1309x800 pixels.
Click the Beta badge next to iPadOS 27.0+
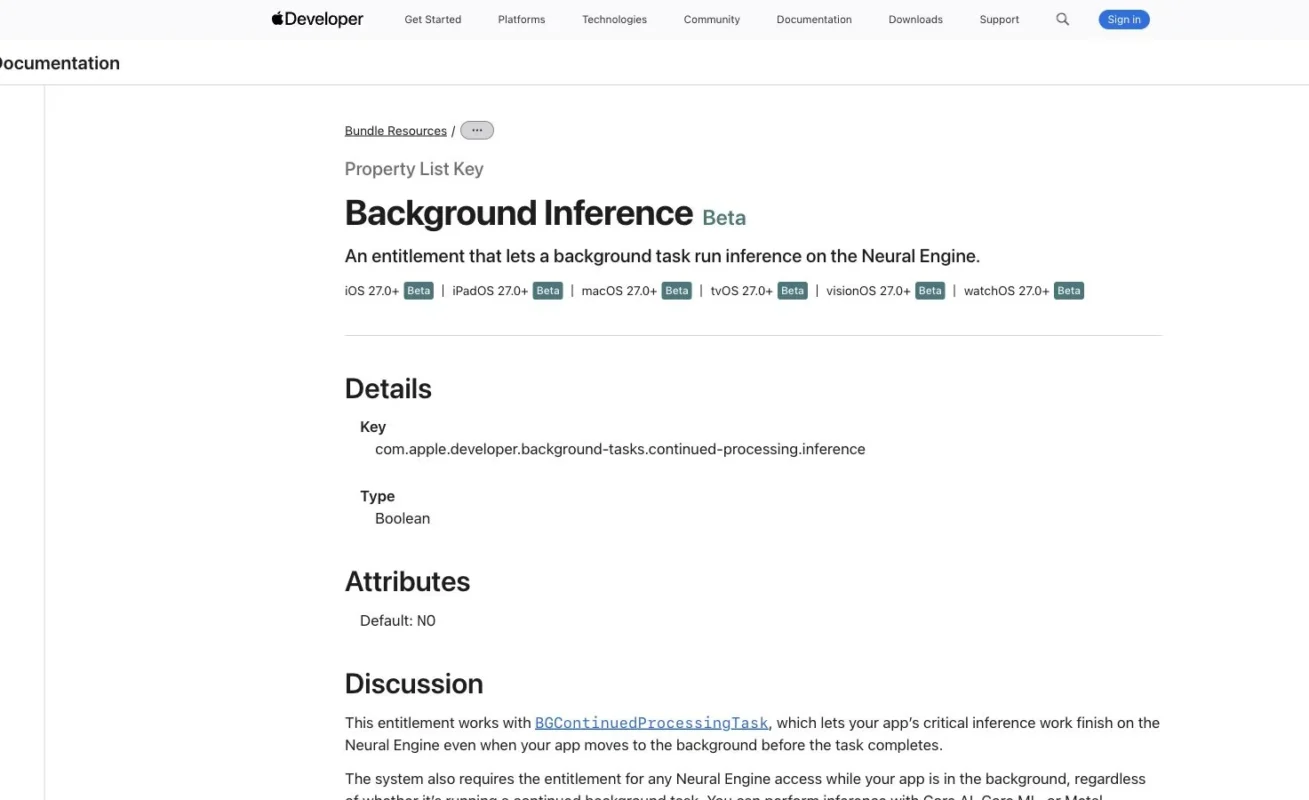[548, 291]
